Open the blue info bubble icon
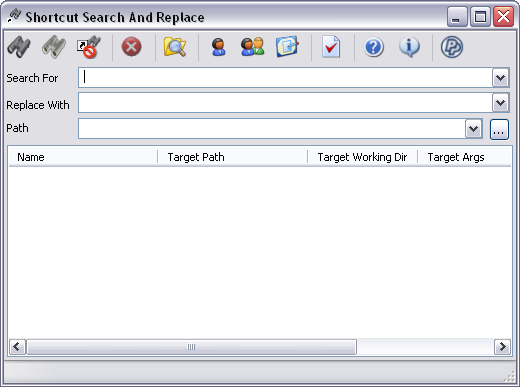This screenshot has width=520, height=387. point(409,47)
